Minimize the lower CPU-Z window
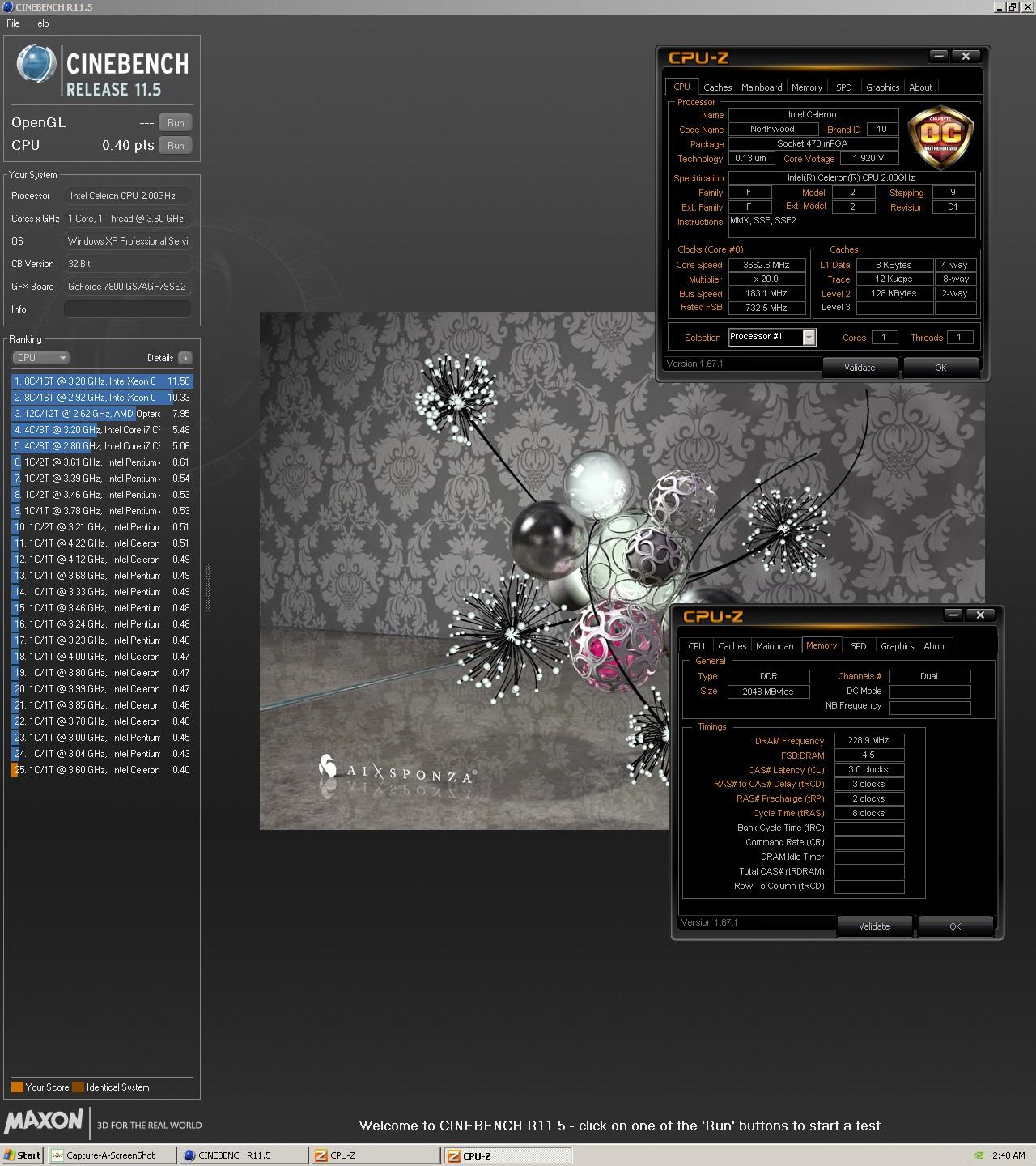Viewport: 1036px width, 1166px height. tap(953, 615)
